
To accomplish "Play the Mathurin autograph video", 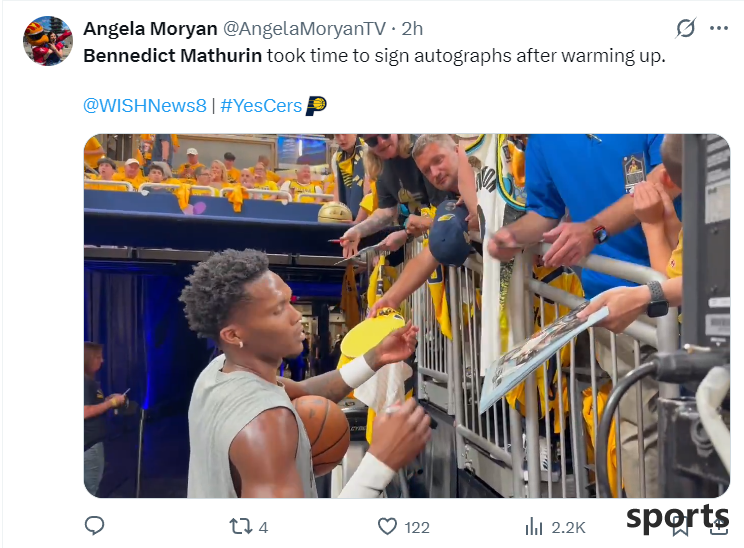I will tap(407, 316).
